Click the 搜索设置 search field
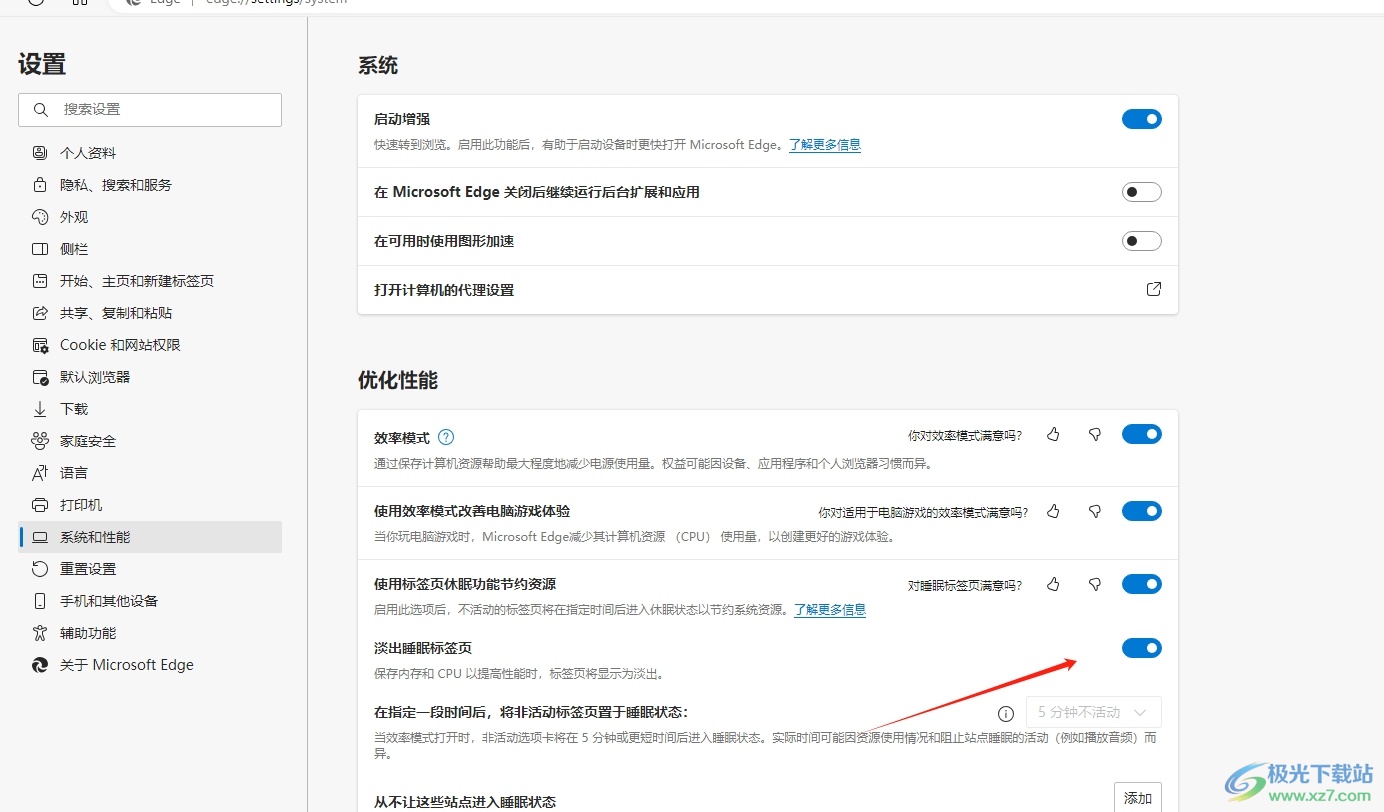Screen dimensions: 1384x812 pyautogui.click(x=150, y=110)
